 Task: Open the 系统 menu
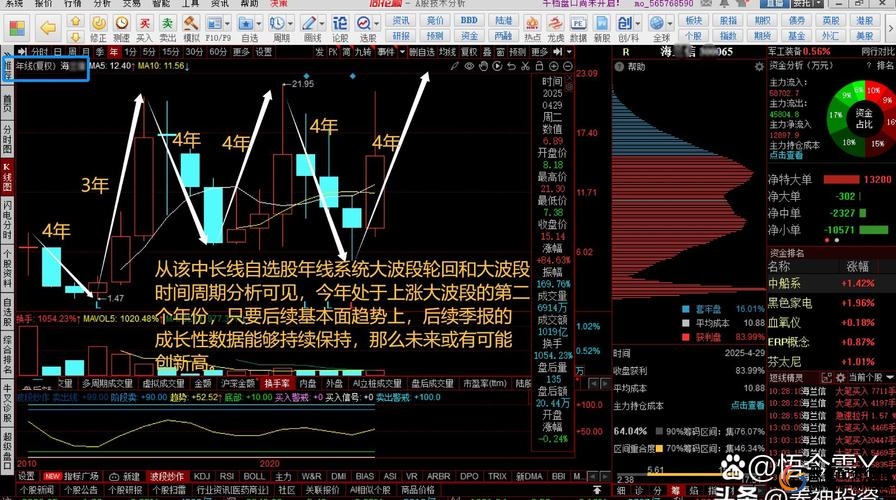[14, 3]
